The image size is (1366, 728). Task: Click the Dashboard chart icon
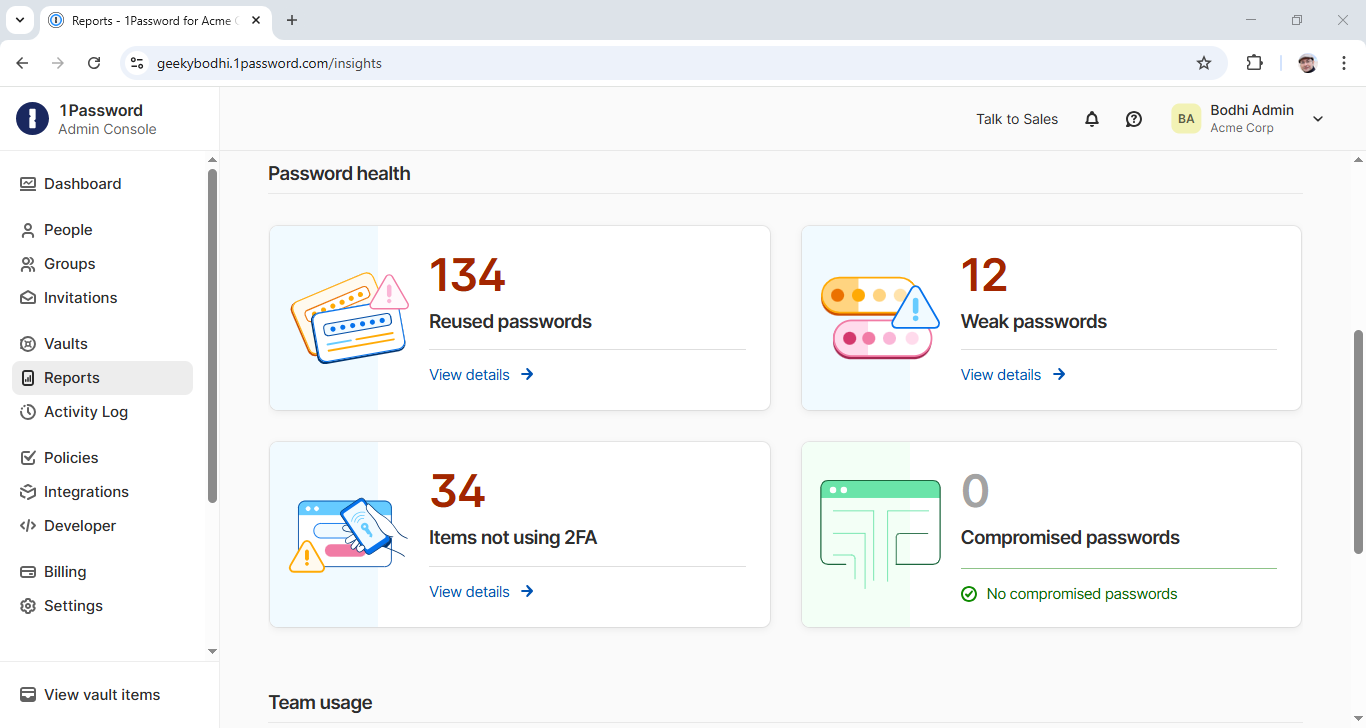coord(28,184)
